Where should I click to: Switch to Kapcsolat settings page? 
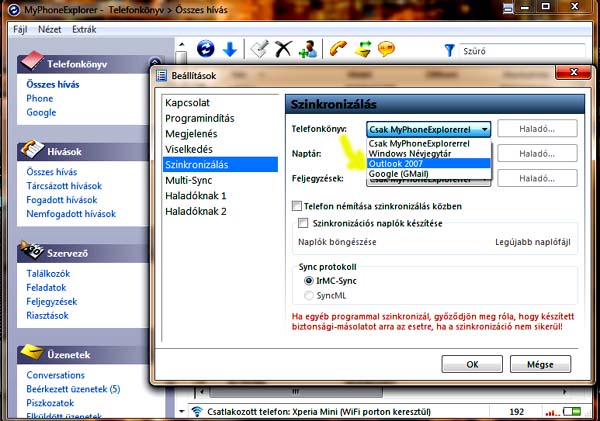[220, 103]
